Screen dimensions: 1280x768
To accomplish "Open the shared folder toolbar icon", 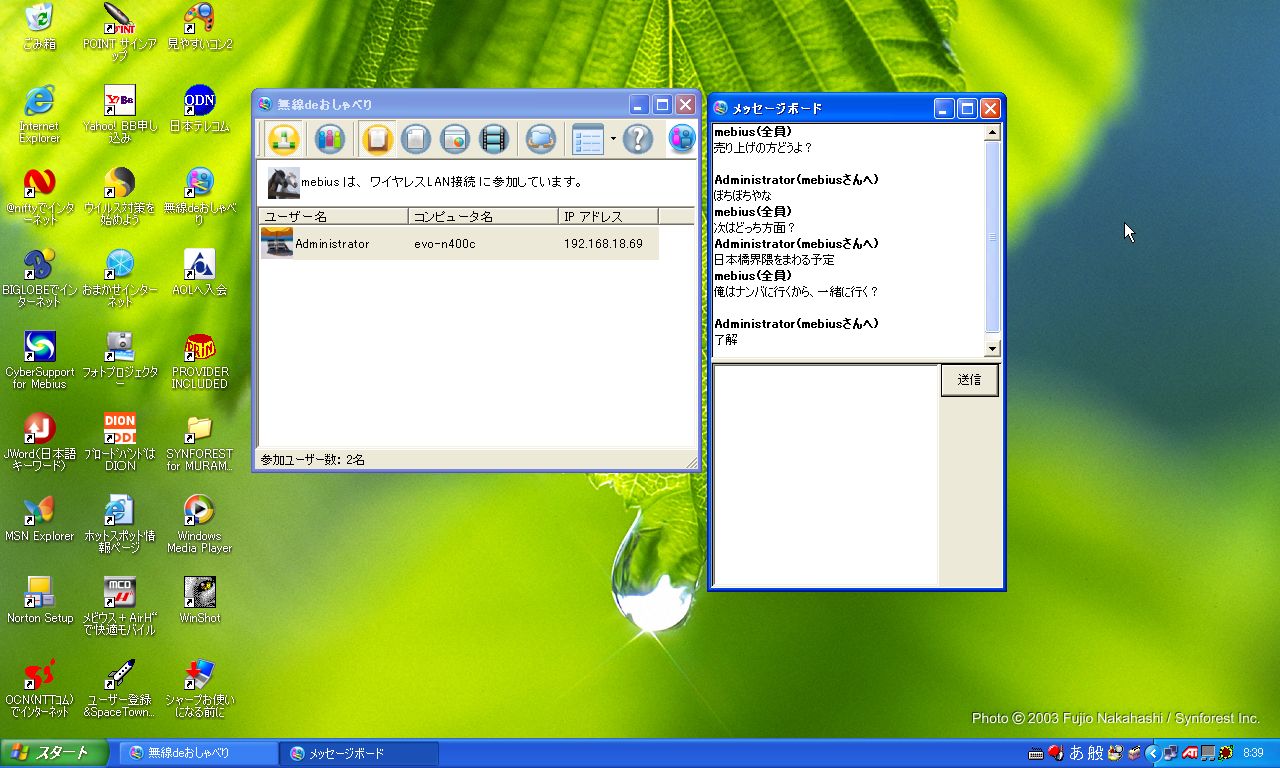I will tap(541, 139).
